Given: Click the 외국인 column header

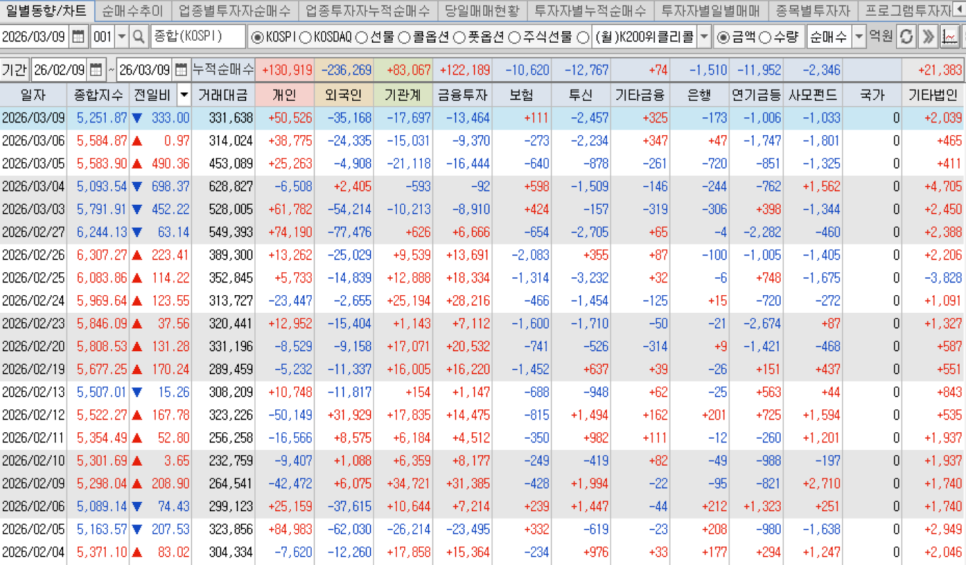Looking at the screenshot, I should point(344,95).
